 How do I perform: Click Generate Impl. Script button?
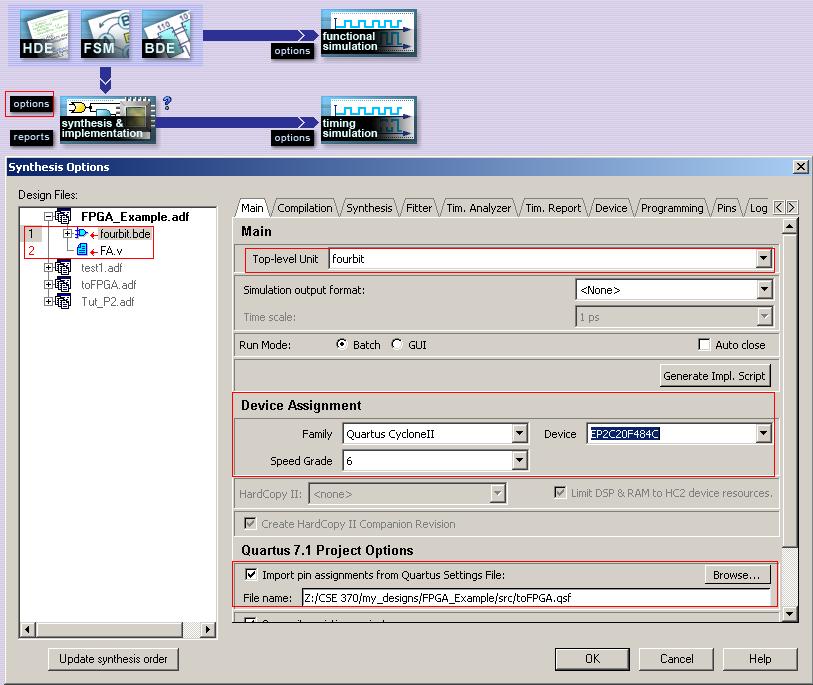(714, 376)
